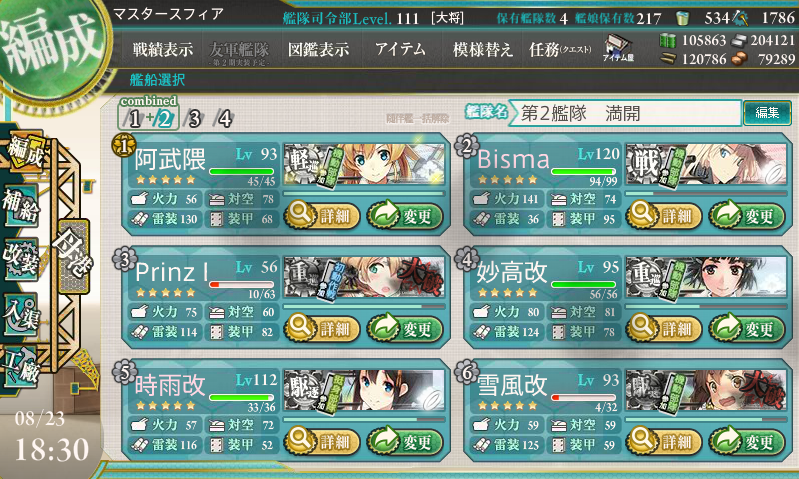Open the 補給 resupply sidebar icon

pos(21,205)
